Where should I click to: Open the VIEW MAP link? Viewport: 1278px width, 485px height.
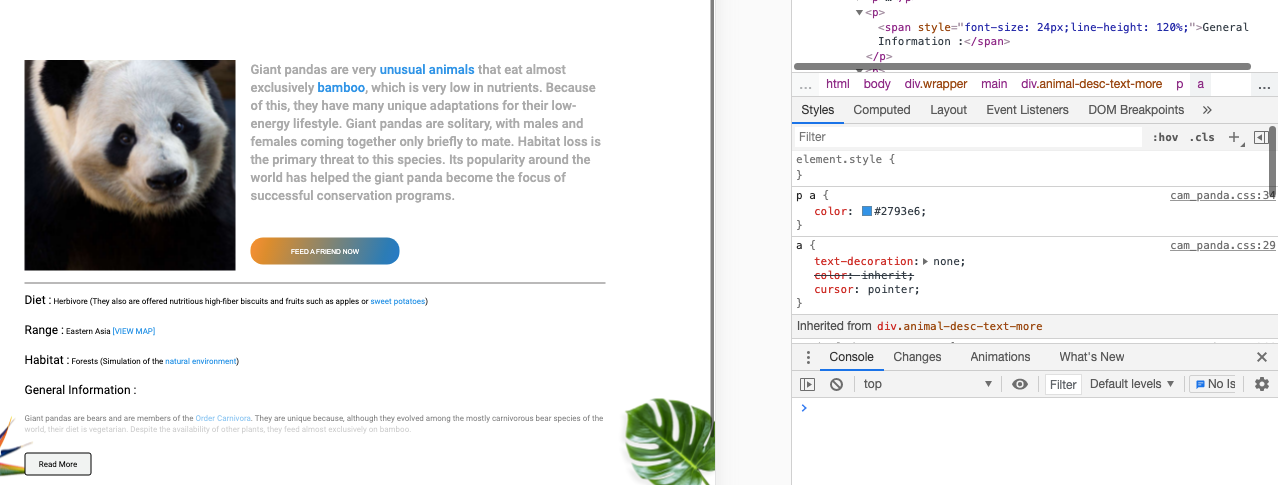[x=134, y=331]
